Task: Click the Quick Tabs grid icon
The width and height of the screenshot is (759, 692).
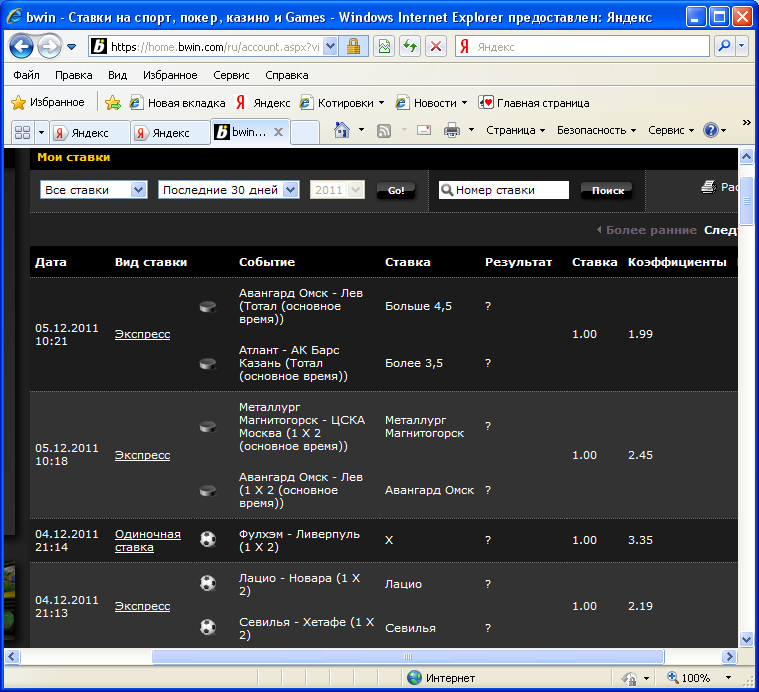Action: pos(22,132)
